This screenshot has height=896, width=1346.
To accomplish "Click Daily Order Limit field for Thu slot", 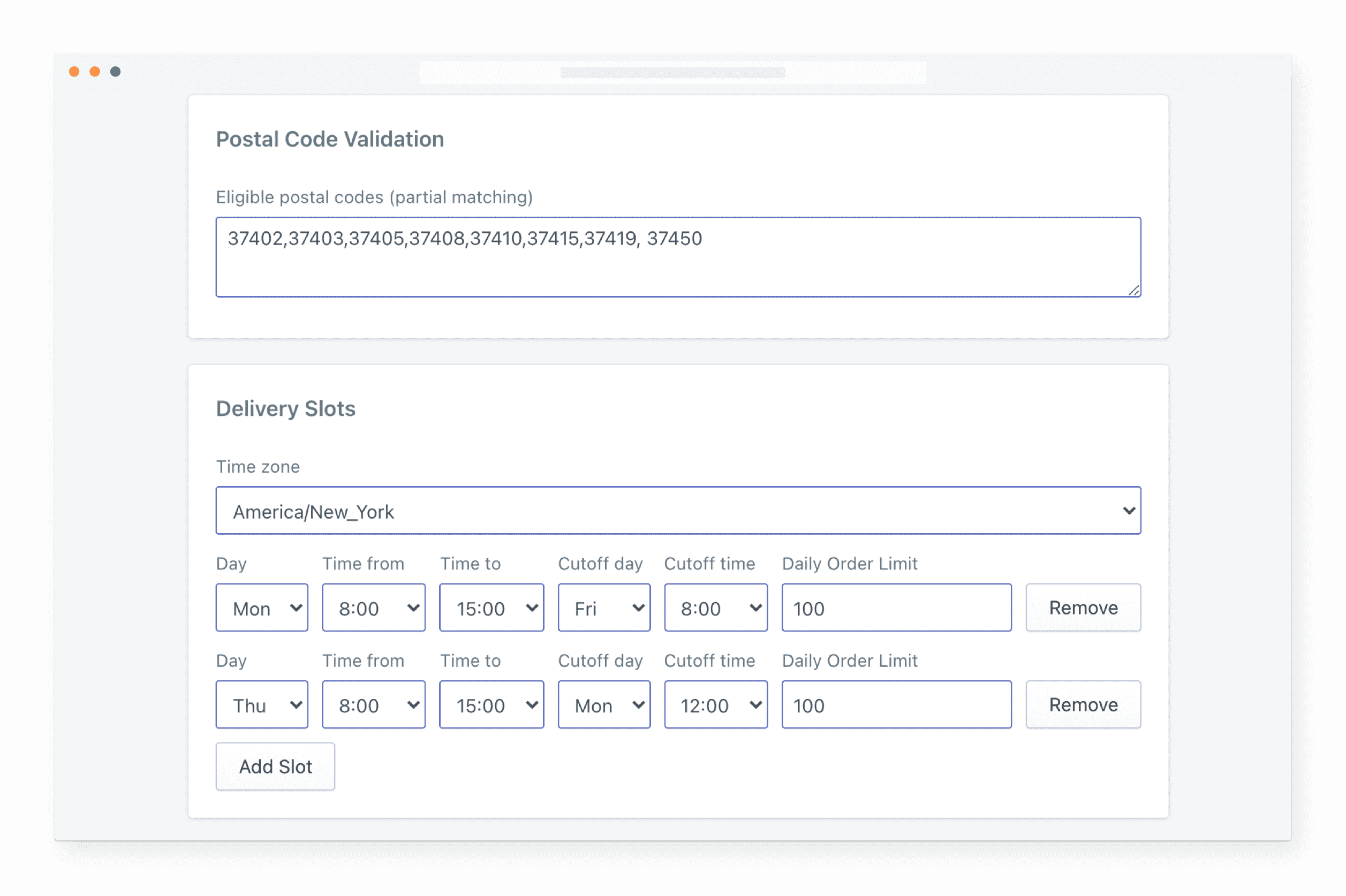I will [x=896, y=704].
